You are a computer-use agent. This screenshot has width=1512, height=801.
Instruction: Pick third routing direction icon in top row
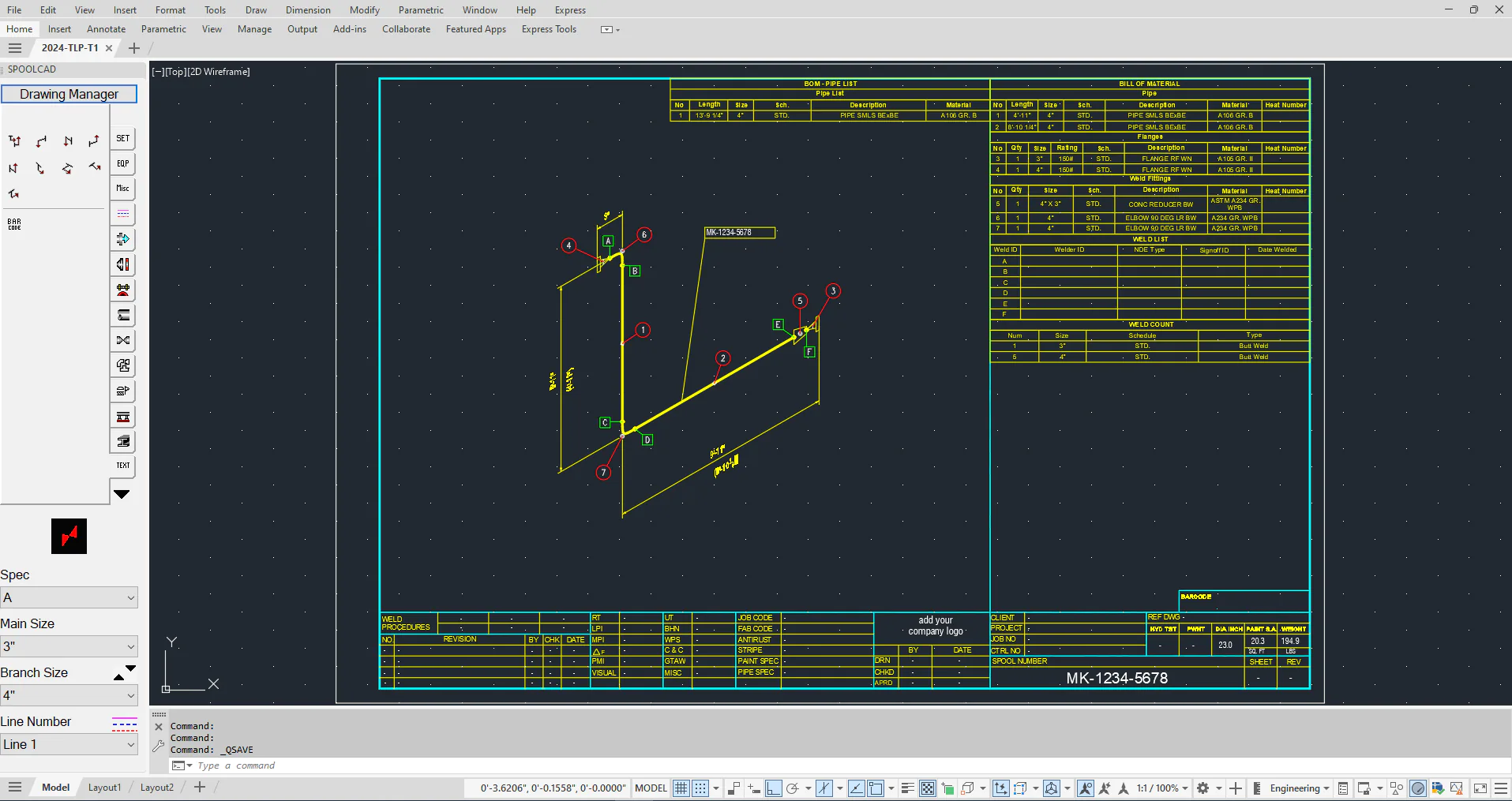tap(68, 141)
